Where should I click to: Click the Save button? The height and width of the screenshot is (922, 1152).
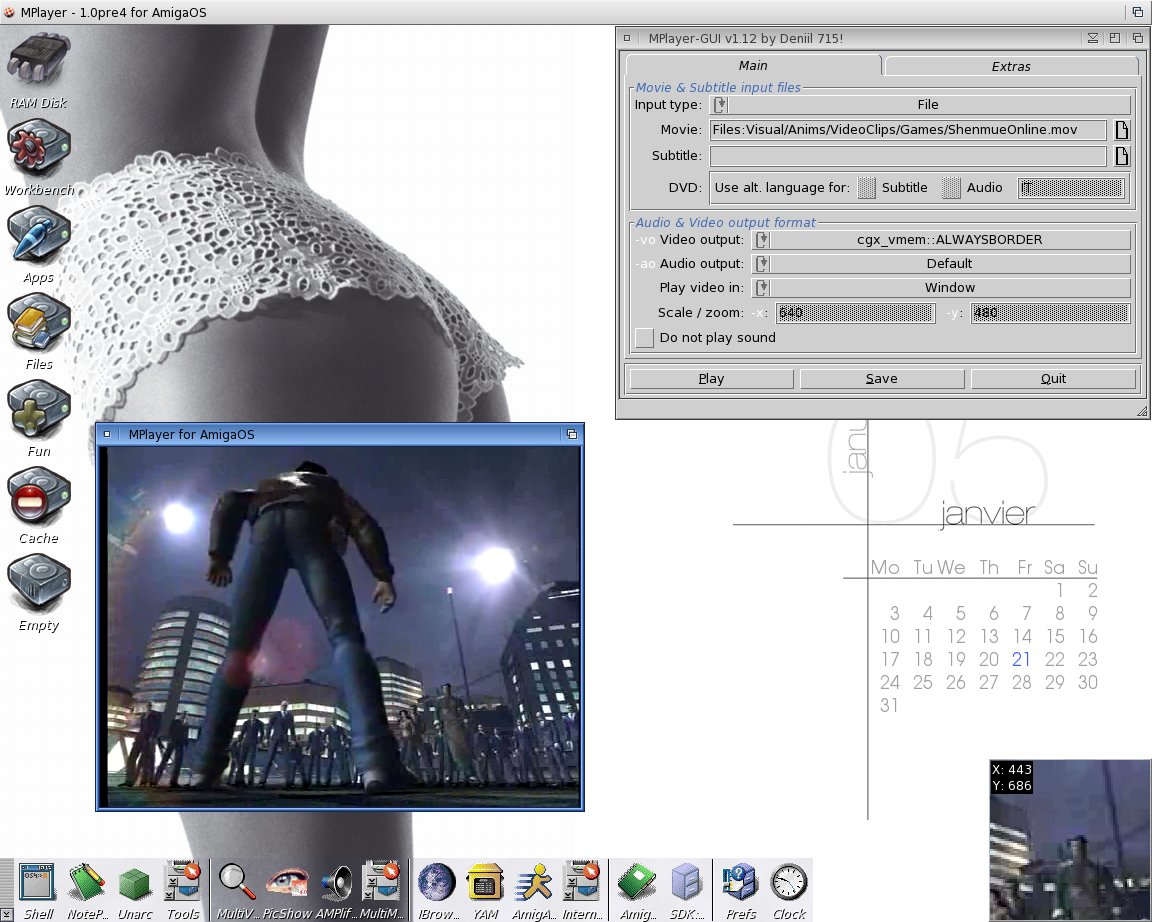pyautogui.click(x=881, y=379)
